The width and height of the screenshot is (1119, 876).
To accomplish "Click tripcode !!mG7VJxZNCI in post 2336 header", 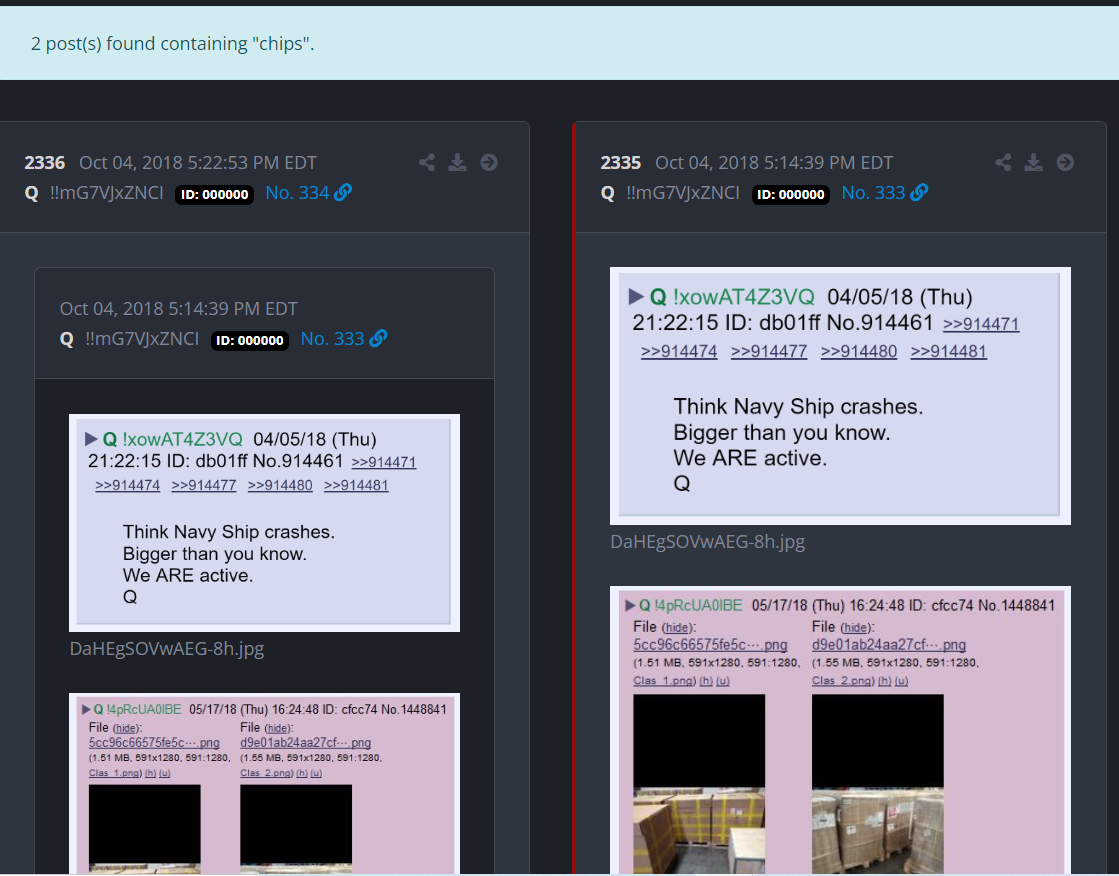I will click(x=106, y=193).
